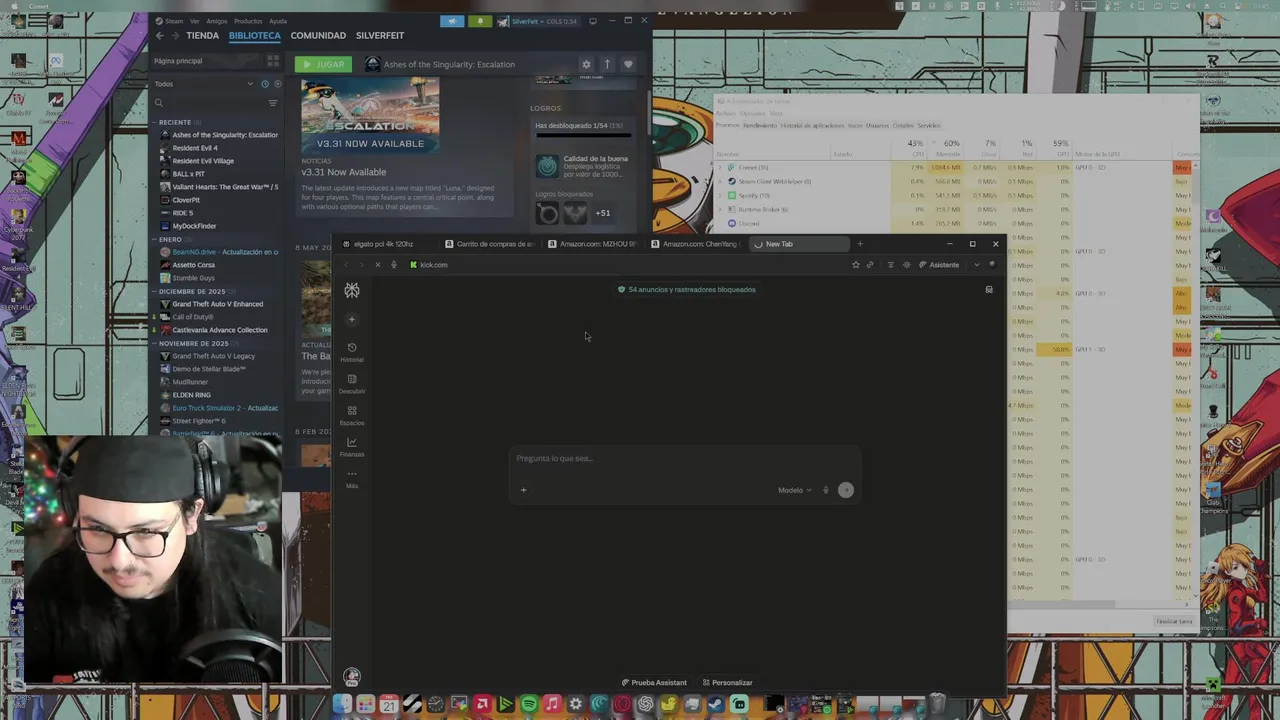The height and width of the screenshot is (720, 1280).
Task: Select Resident Evil 4 in the Steam library
Action: click(x=195, y=148)
